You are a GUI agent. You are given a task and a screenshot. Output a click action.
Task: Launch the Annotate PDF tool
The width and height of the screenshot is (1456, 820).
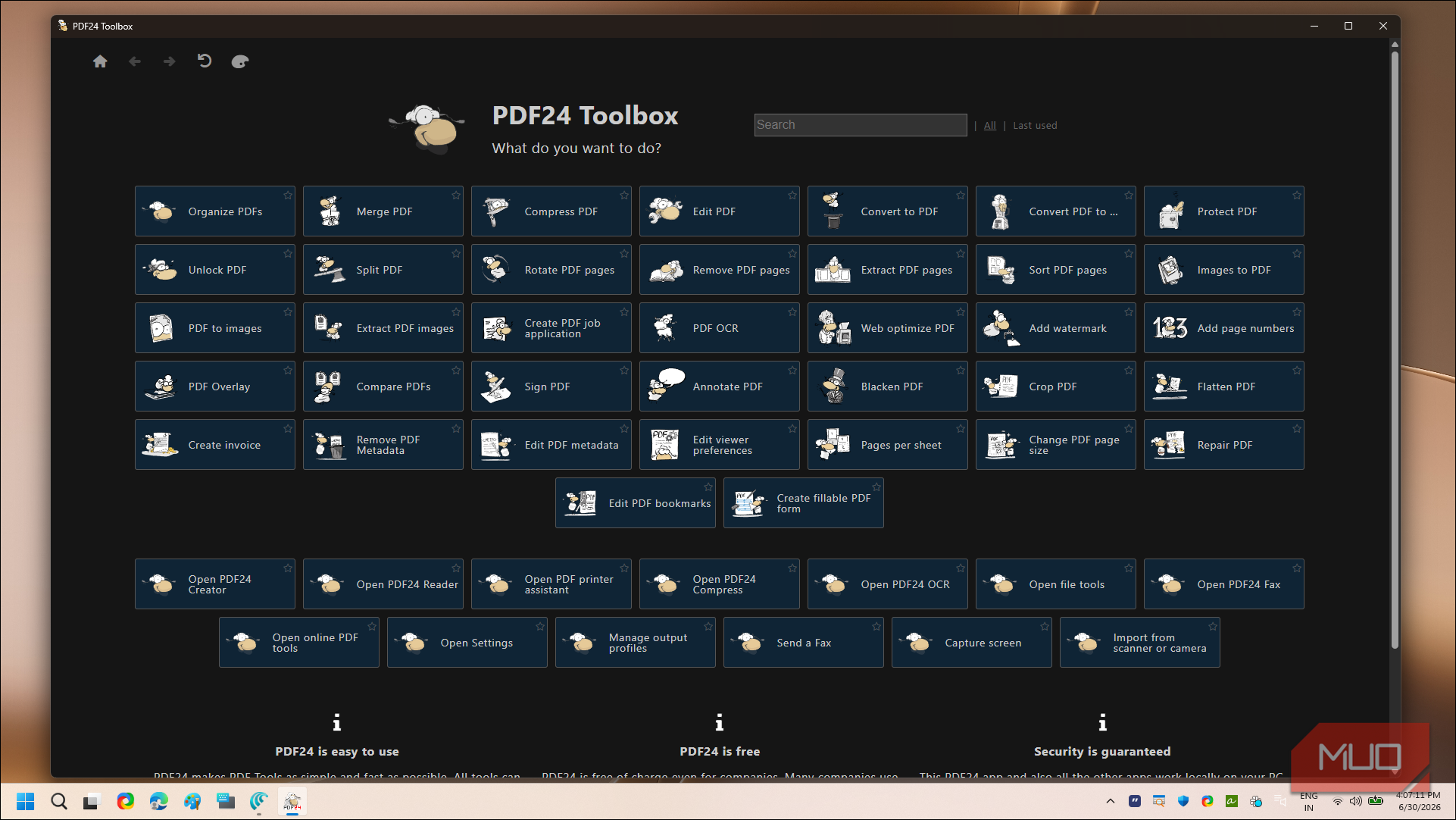click(720, 387)
